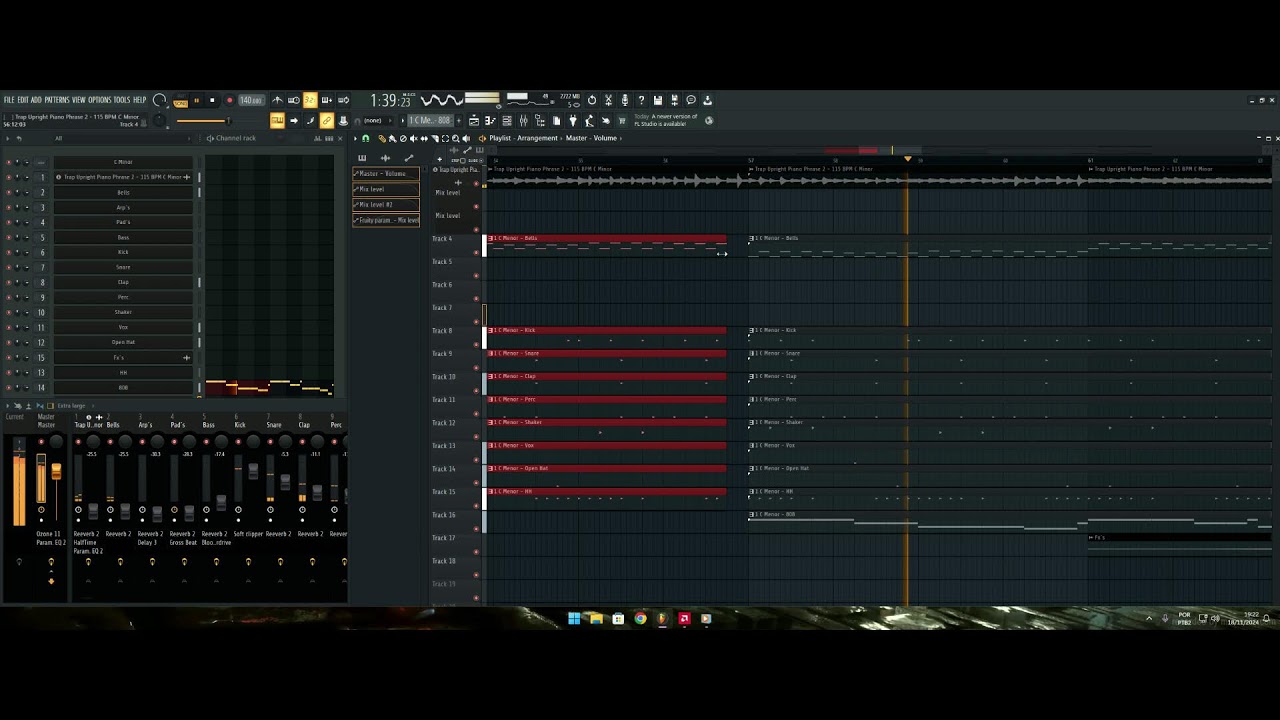Mute Track 4 in playlist
The height and width of the screenshot is (720, 1280).
476,253
